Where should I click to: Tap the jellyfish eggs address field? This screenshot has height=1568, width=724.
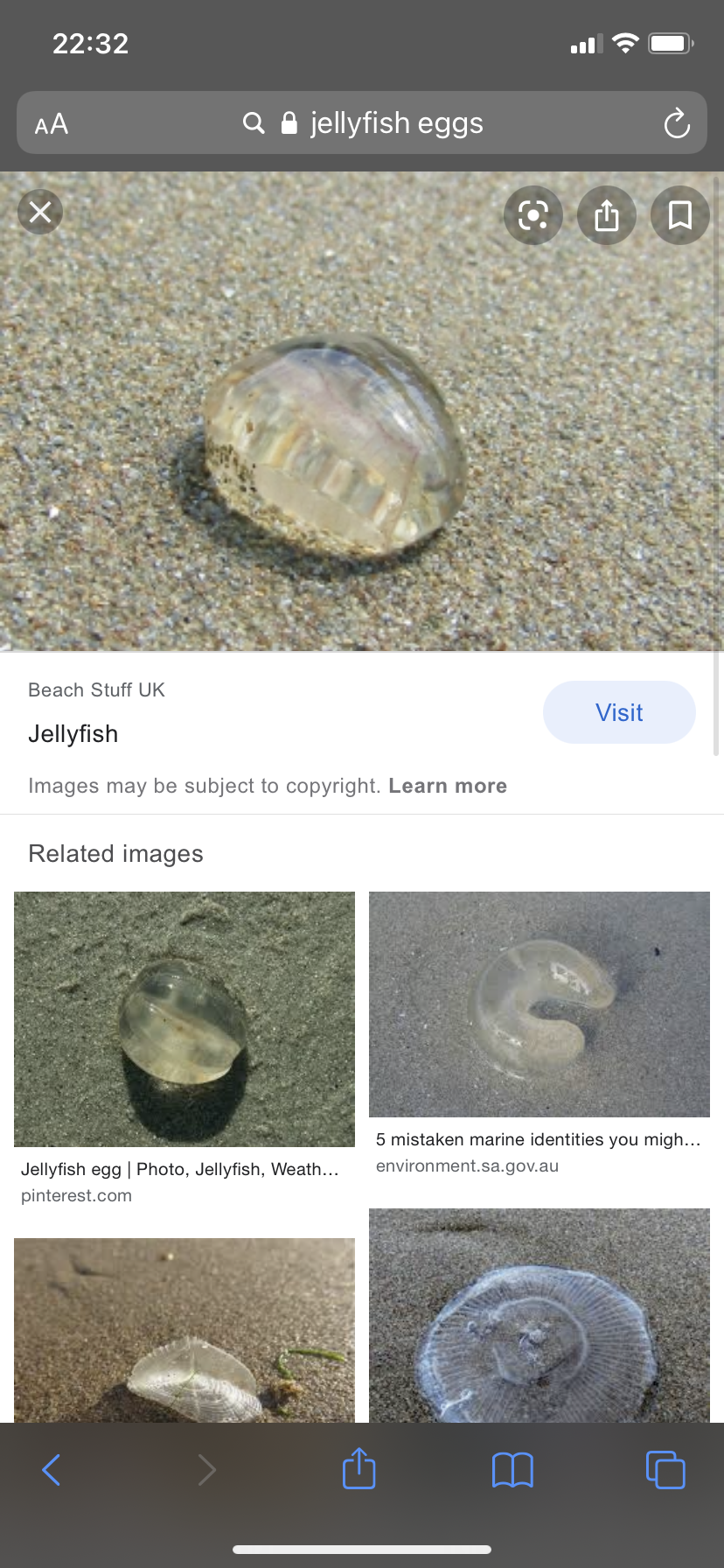pos(362,123)
